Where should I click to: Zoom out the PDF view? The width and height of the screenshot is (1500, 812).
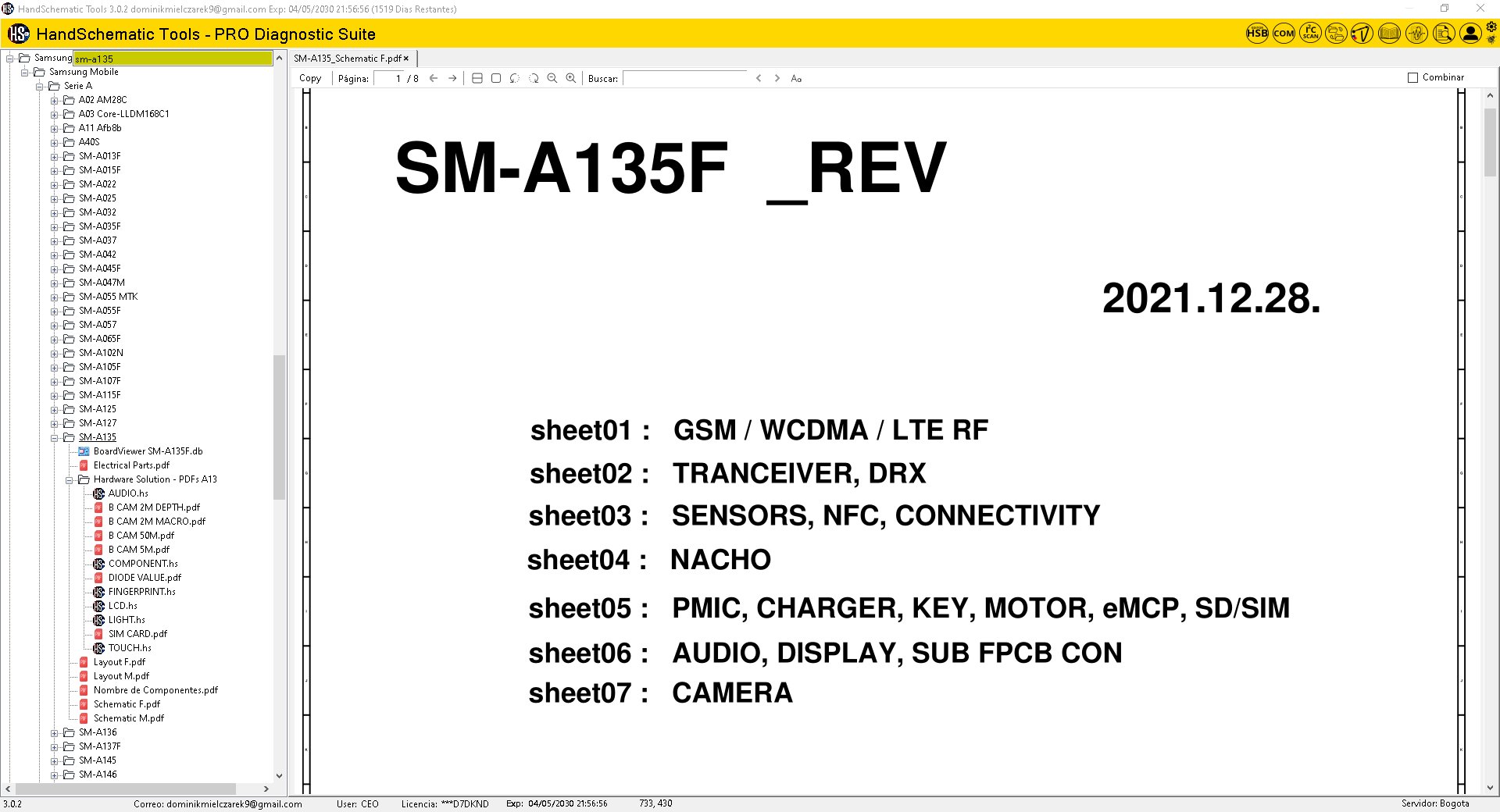(x=552, y=78)
